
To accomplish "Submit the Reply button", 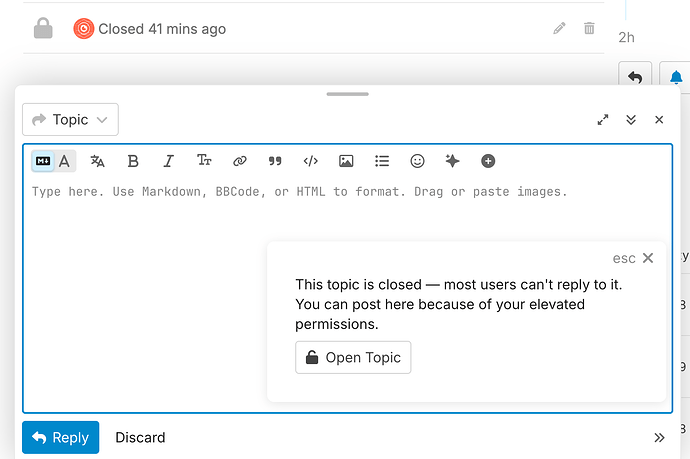I will 61,437.
